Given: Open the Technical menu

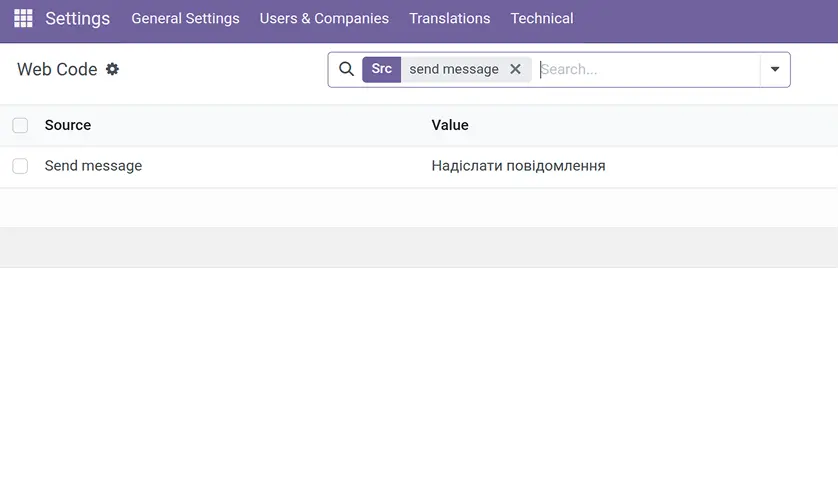Looking at the screenshot, I should pyautogui.click(x=541, y=19).
